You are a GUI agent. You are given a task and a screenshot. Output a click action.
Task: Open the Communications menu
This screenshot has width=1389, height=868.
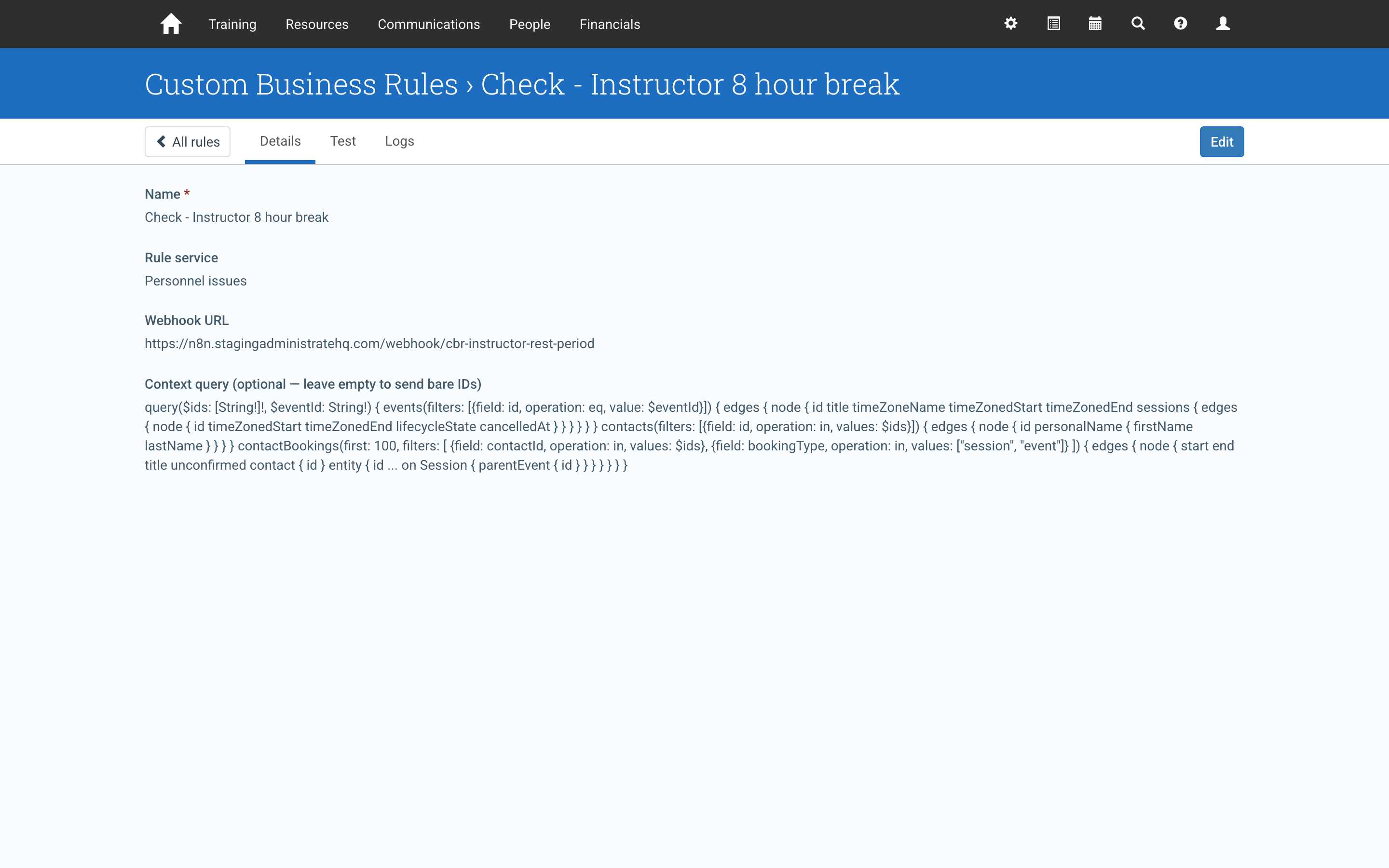429,24
